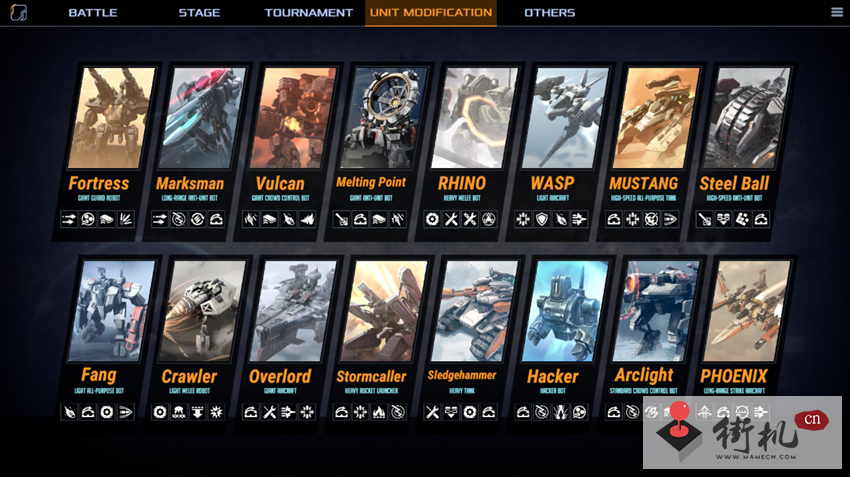Click the shield icon under WASP
The width and height of the screenshot is (850, 477).
point(542,219)
